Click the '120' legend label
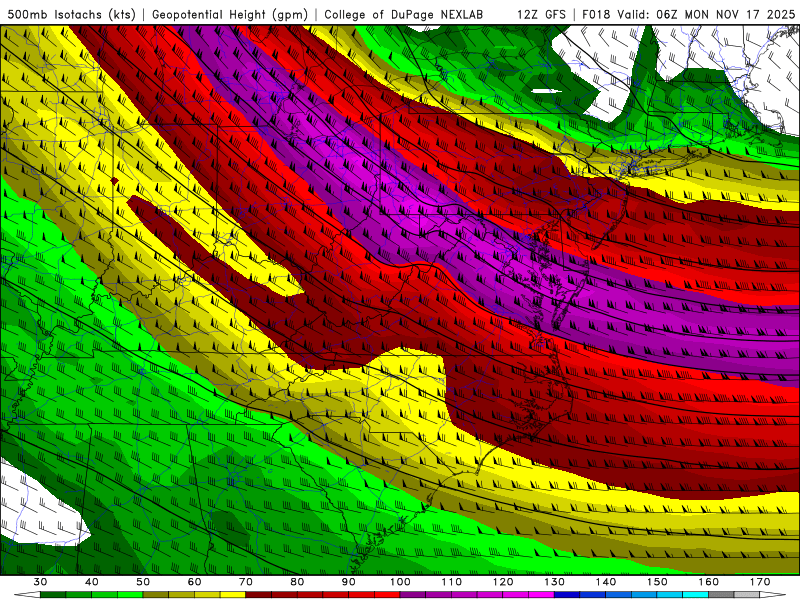Screen dimensions: 800x600 coord(503,582)
